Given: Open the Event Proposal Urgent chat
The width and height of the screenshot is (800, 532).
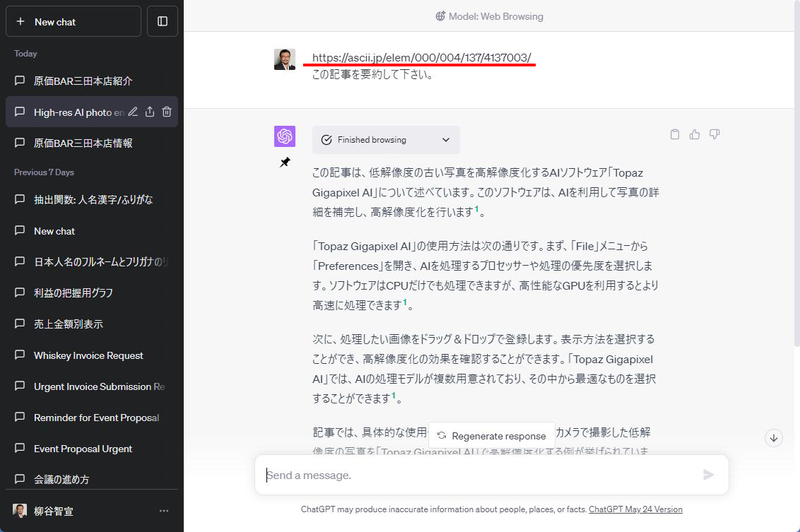Looking at the screenshot, I should tap(92, 449).
